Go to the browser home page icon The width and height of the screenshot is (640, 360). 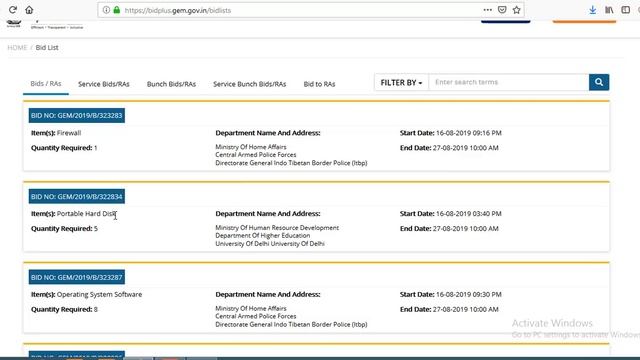29,10
